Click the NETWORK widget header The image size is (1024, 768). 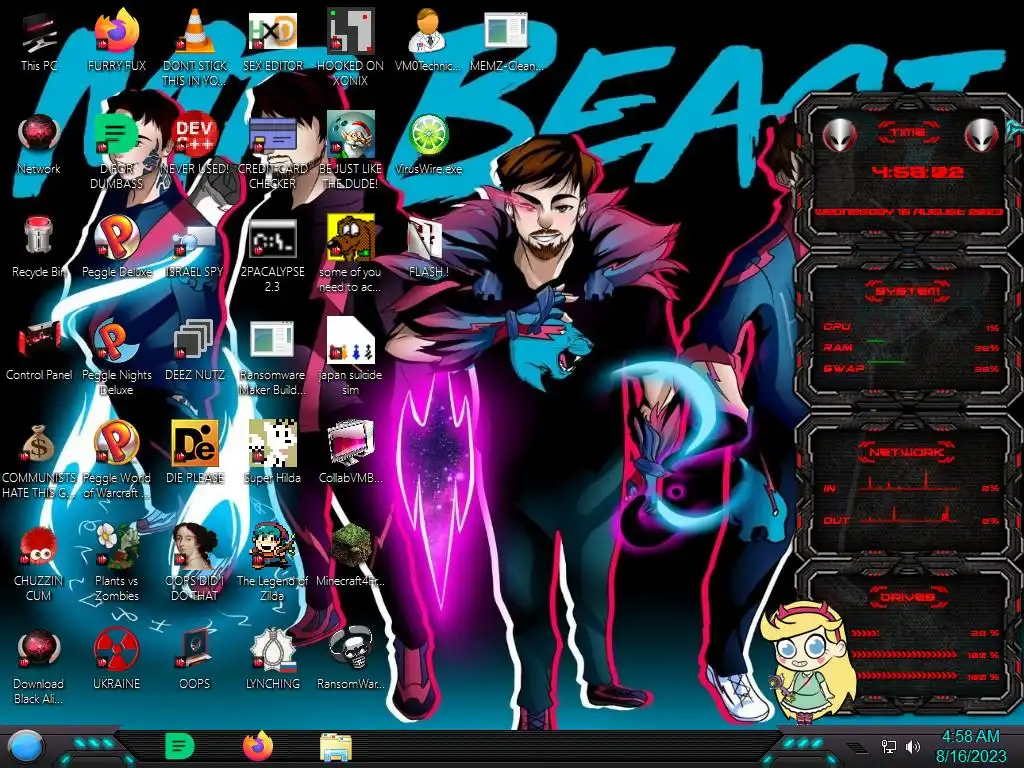pyautogui.click(x=908, y=452)
